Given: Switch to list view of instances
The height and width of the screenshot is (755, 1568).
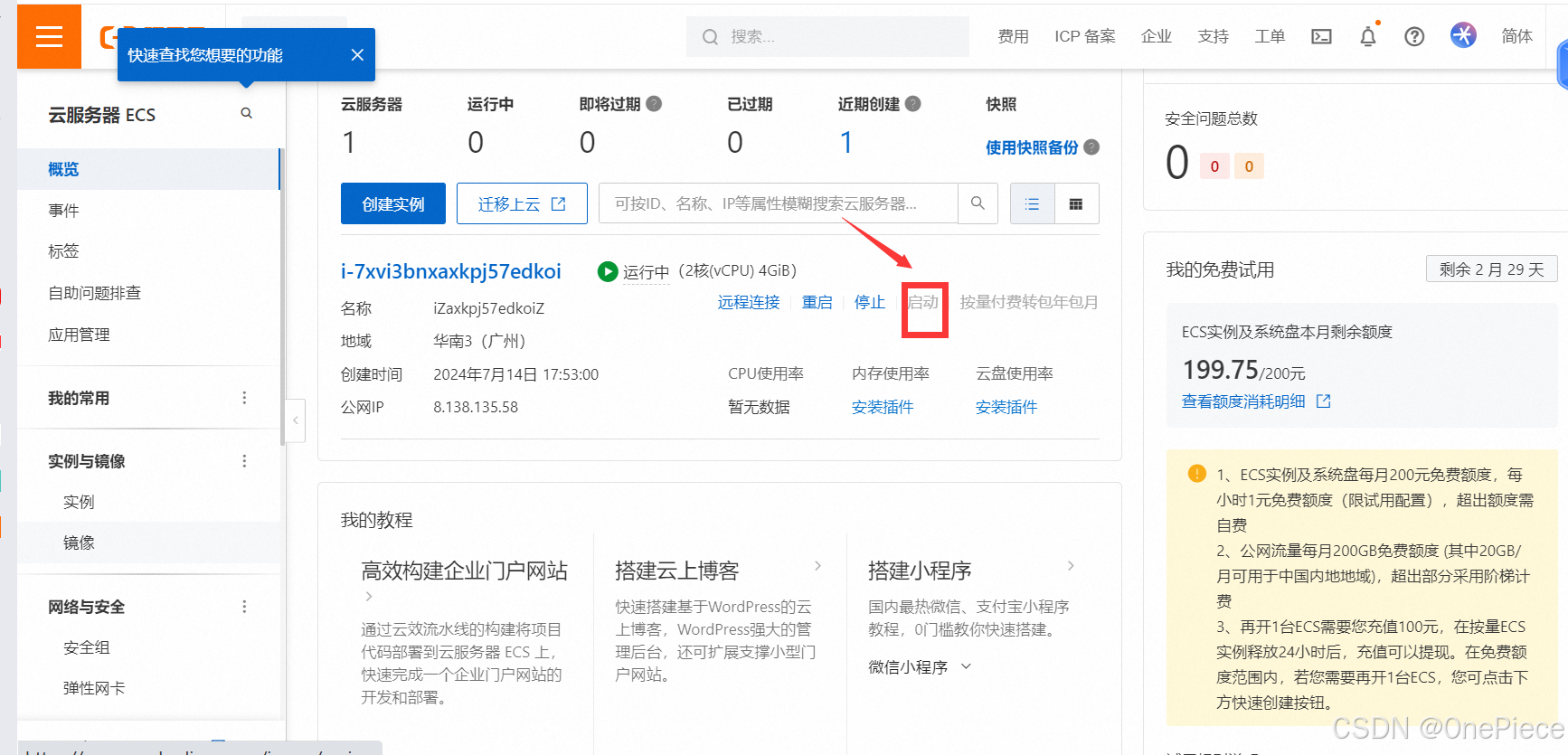Looking at the screenshot, I should click(x=1032, y=203).
